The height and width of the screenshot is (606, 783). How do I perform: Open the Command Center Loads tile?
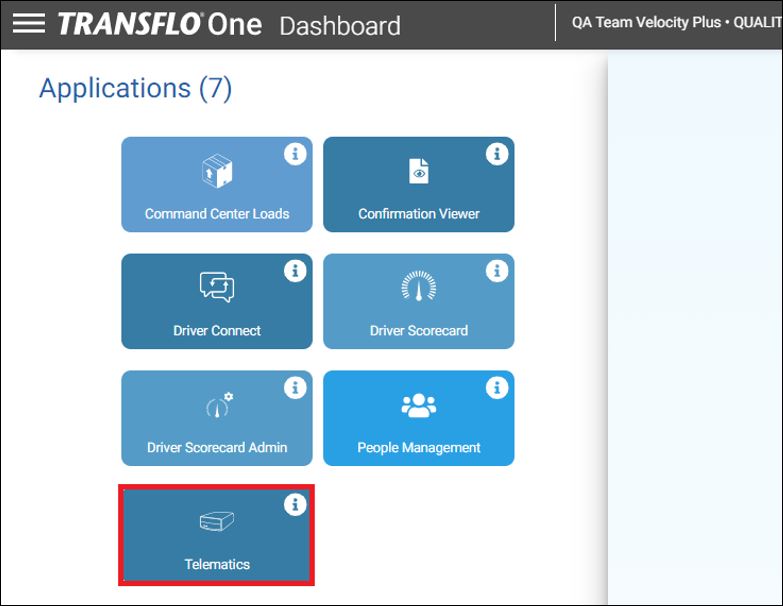pos(217,184)
